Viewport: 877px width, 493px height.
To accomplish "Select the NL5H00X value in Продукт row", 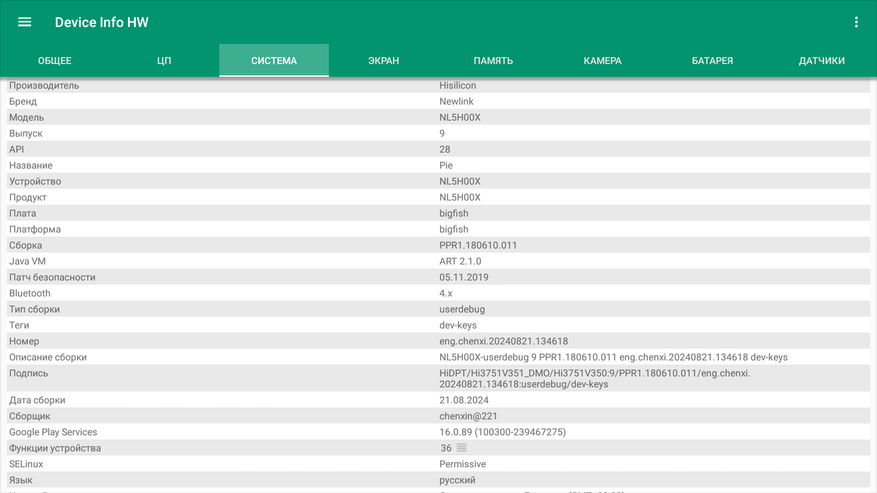I will (460, 198).
